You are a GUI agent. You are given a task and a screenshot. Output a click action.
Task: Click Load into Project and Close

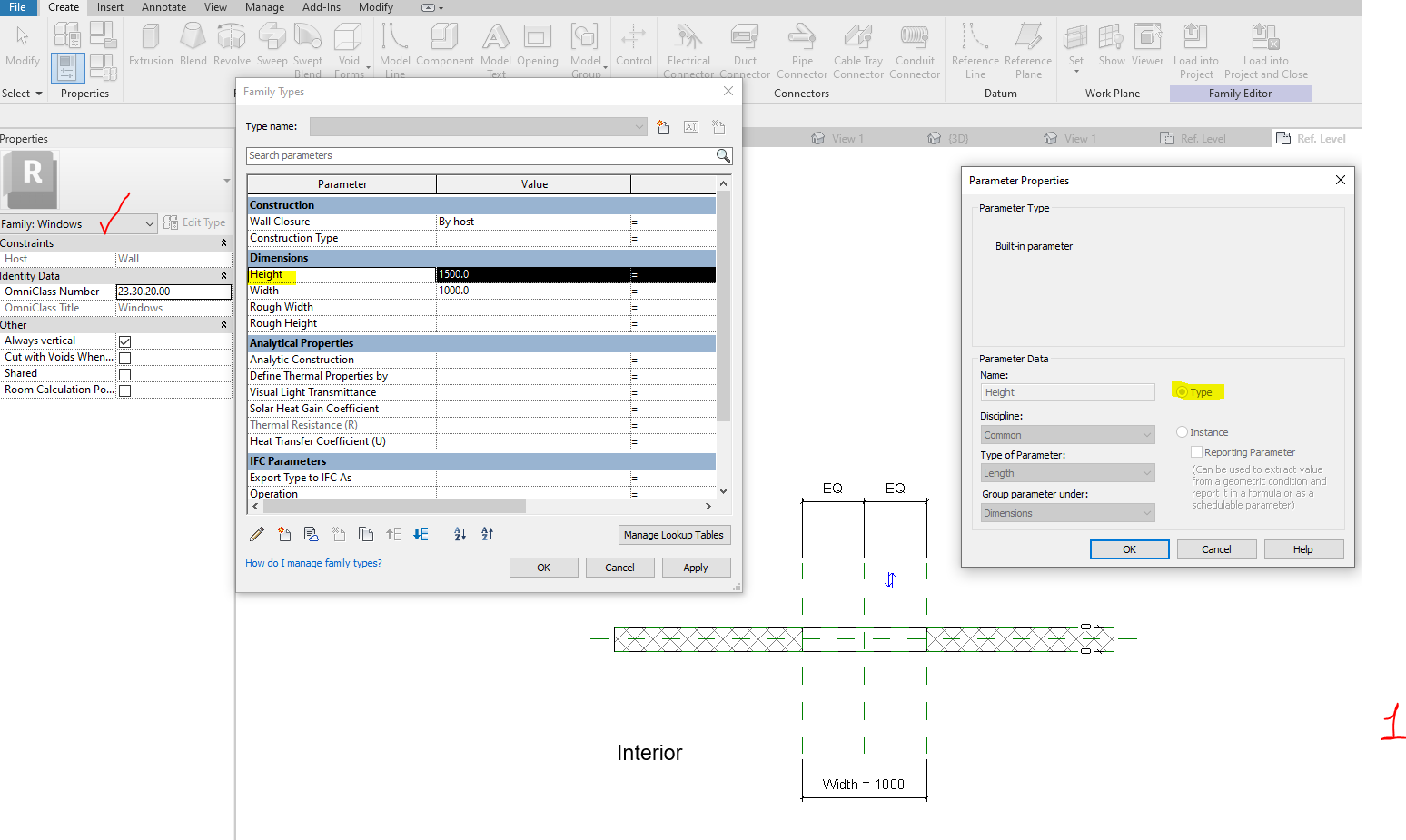1266,49
